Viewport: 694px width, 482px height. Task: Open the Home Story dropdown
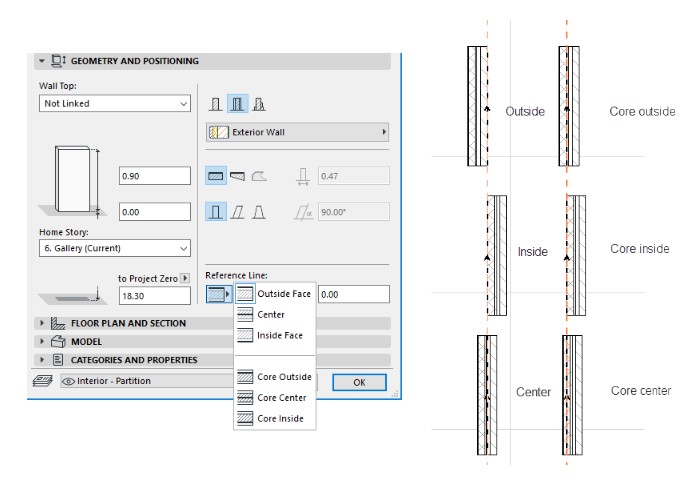113,247
